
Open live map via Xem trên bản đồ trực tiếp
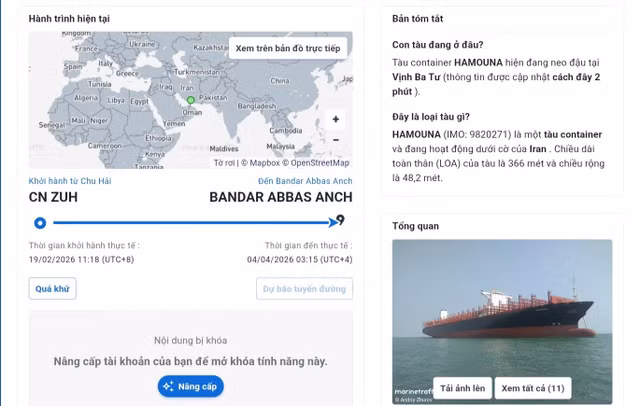[x=287, y=48]
